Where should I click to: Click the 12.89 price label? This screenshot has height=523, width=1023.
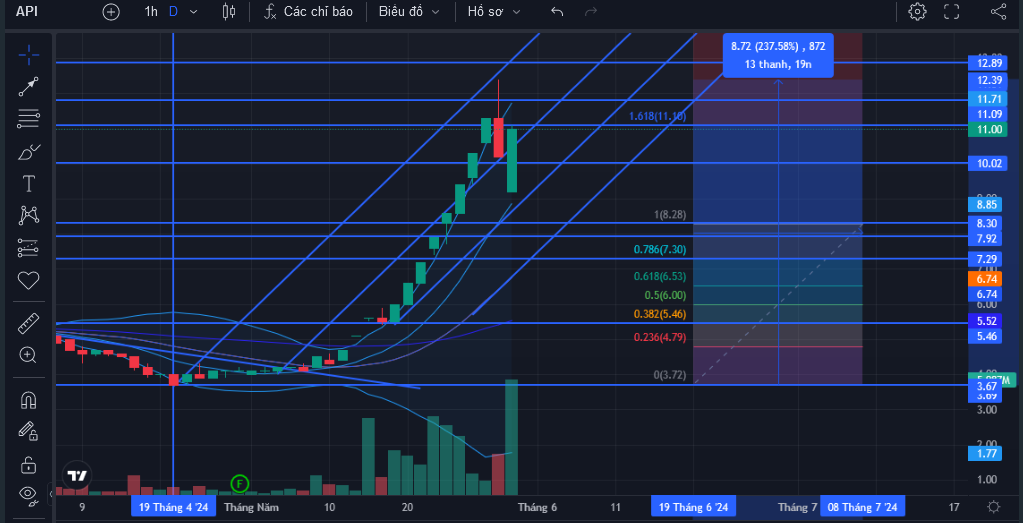click(x=989, y=63)
